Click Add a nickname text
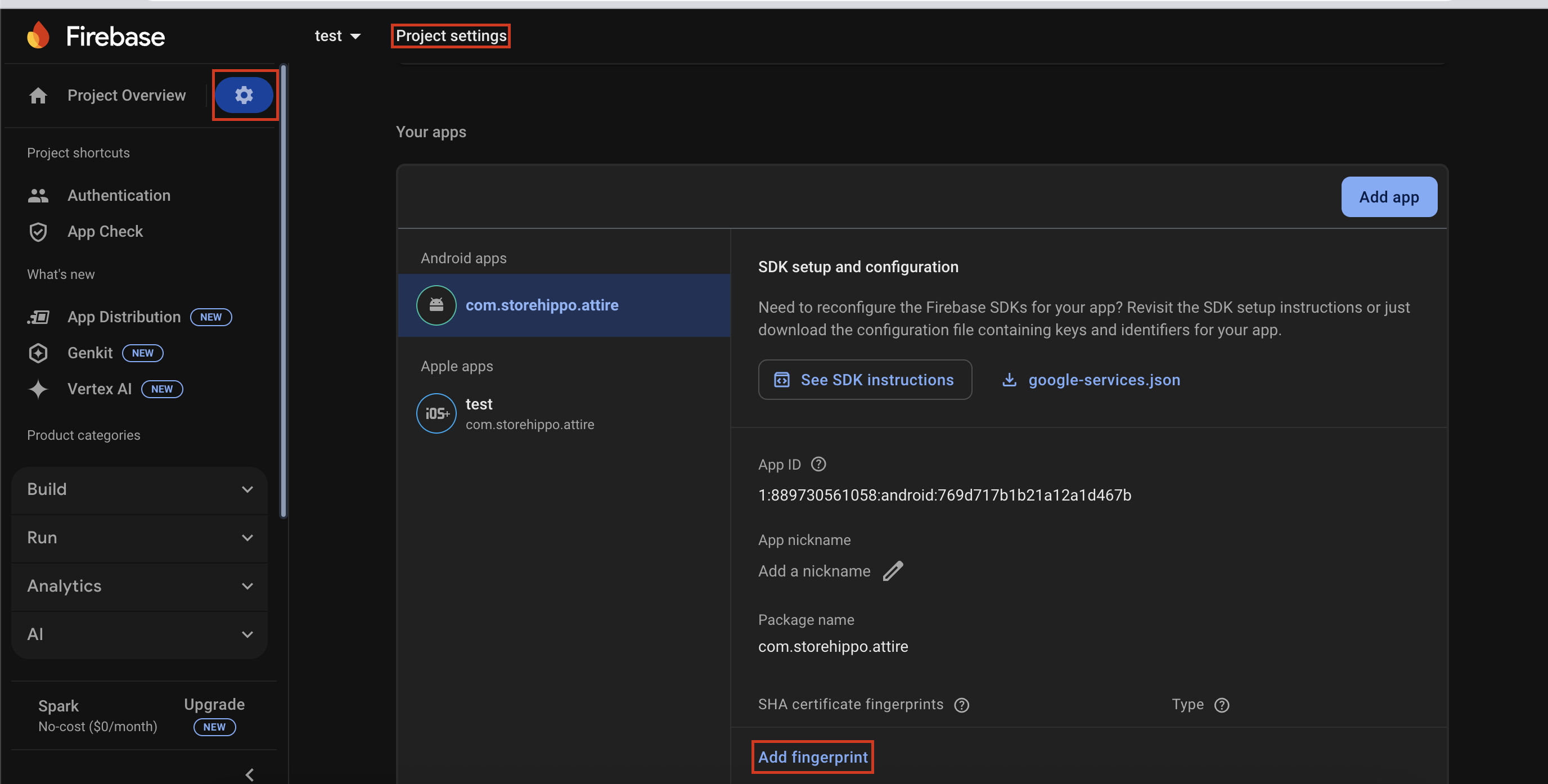 click(x=814, y=571)
